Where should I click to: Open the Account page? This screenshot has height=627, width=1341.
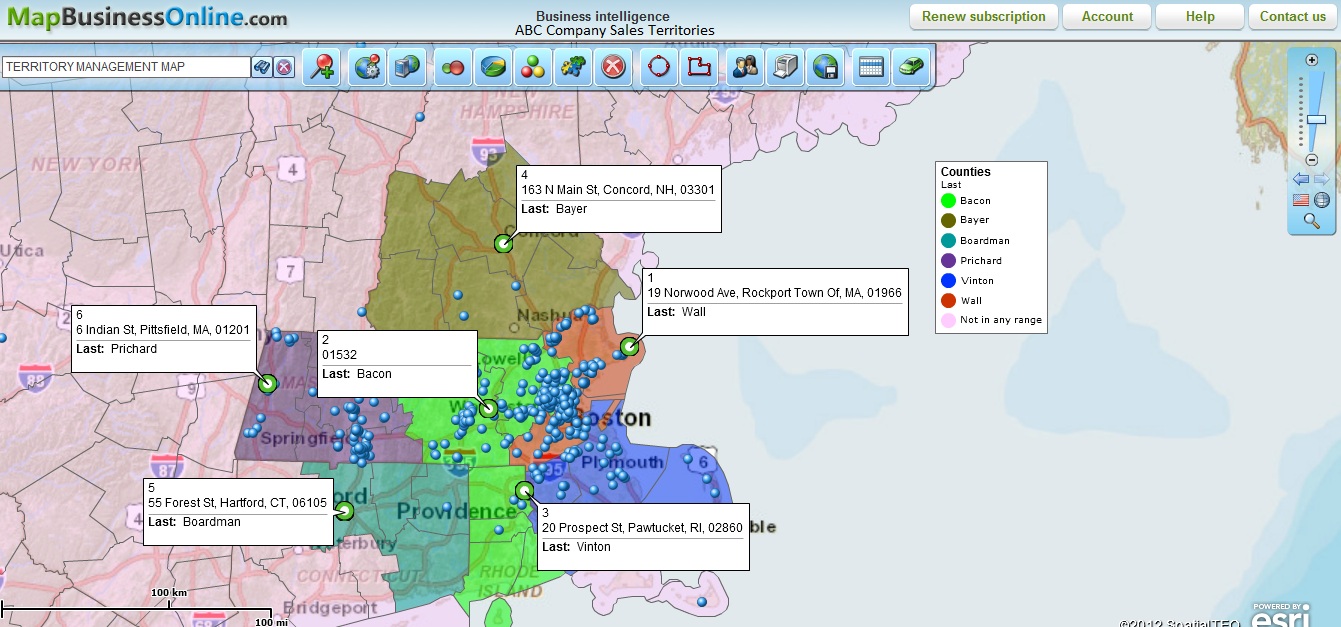click(1107, 16)
